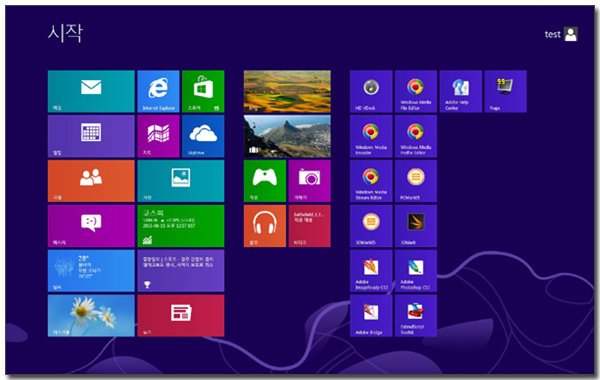The width and height of the screenshot is (600, 380).
Task: Launch Windows Media Profile Editor tile
Action: [x=416, y=136]
